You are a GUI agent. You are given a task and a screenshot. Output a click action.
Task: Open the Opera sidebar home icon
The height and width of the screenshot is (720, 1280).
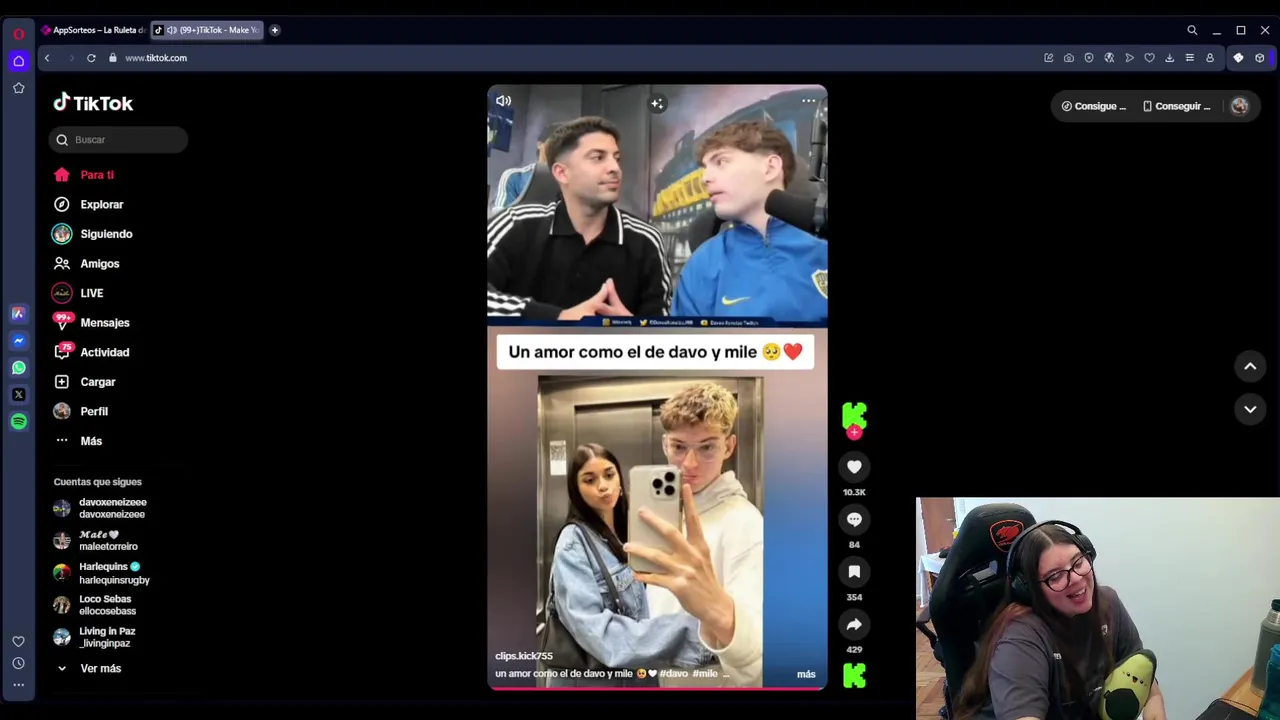coord(18,61)
